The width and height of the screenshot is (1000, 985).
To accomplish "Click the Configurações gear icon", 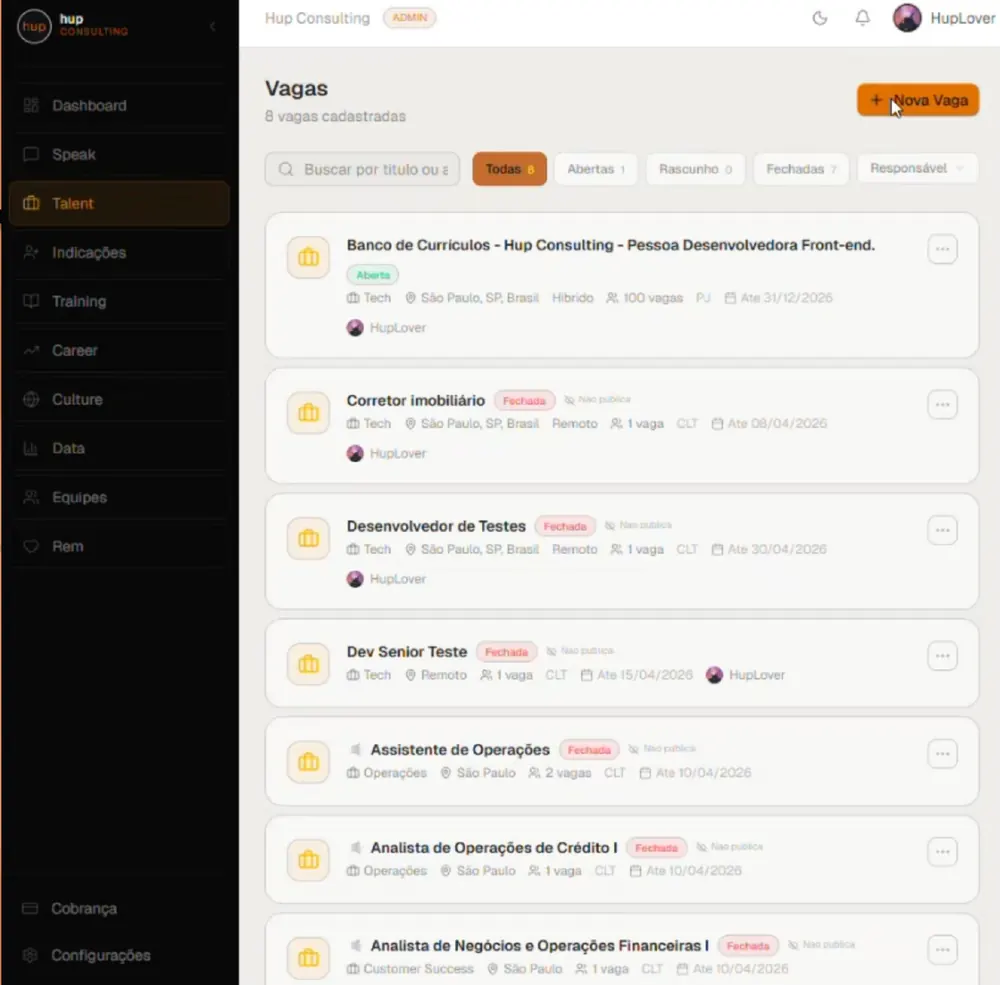I will click(30, 955).
